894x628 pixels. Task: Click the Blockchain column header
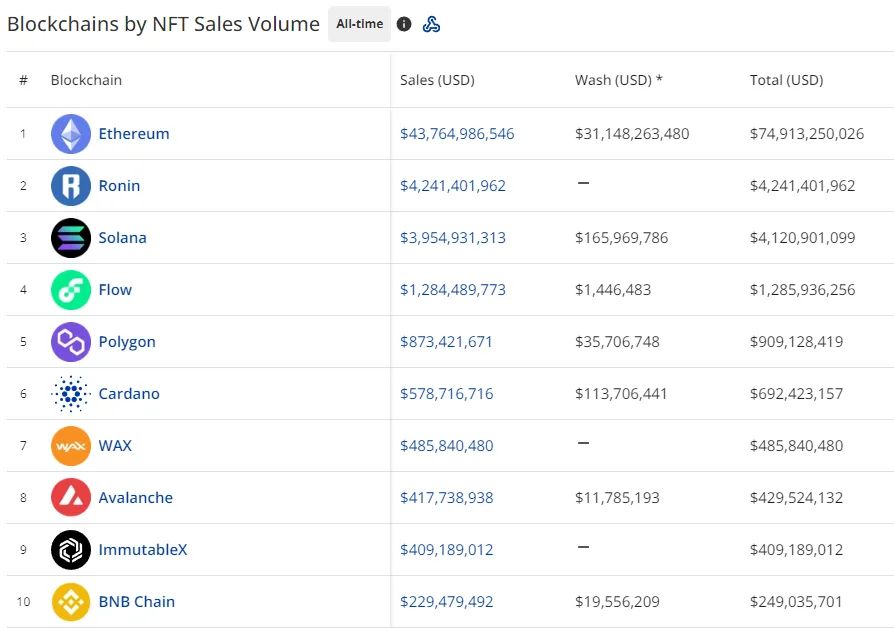tap(86, 80)
